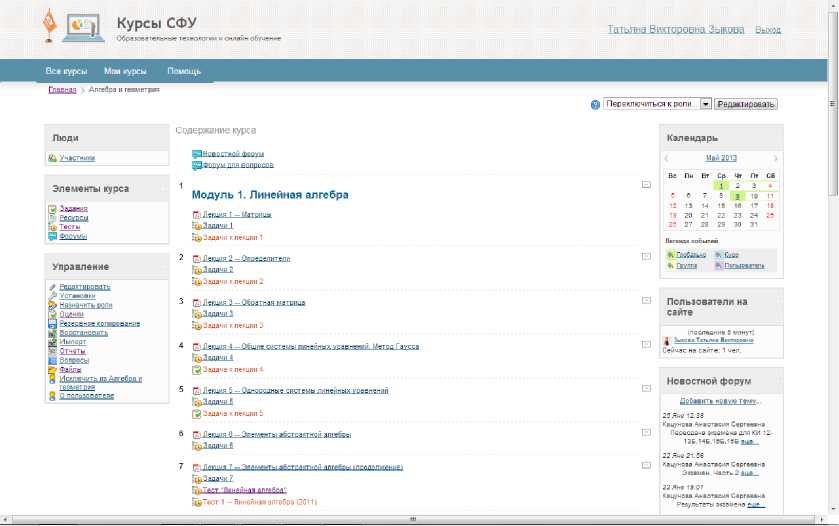Click the Выход logout link

pyautogui.click(x=768, y=29)
